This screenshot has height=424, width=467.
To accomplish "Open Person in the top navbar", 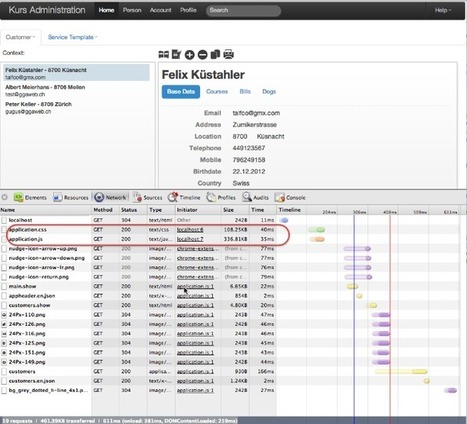I will click(132, 10).
